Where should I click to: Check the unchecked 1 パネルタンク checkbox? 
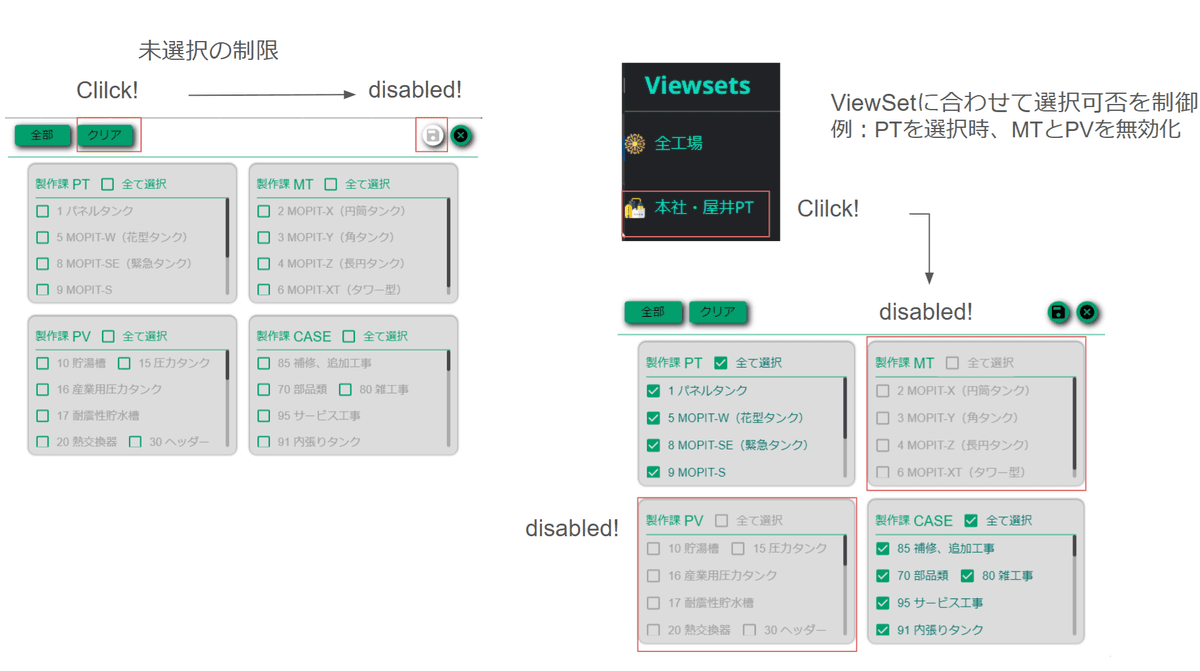(x=43, y=212)
